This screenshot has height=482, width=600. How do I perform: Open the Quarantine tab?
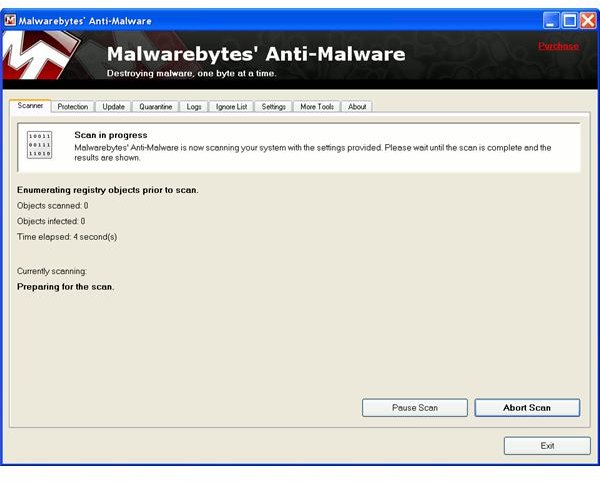(155, 107)
